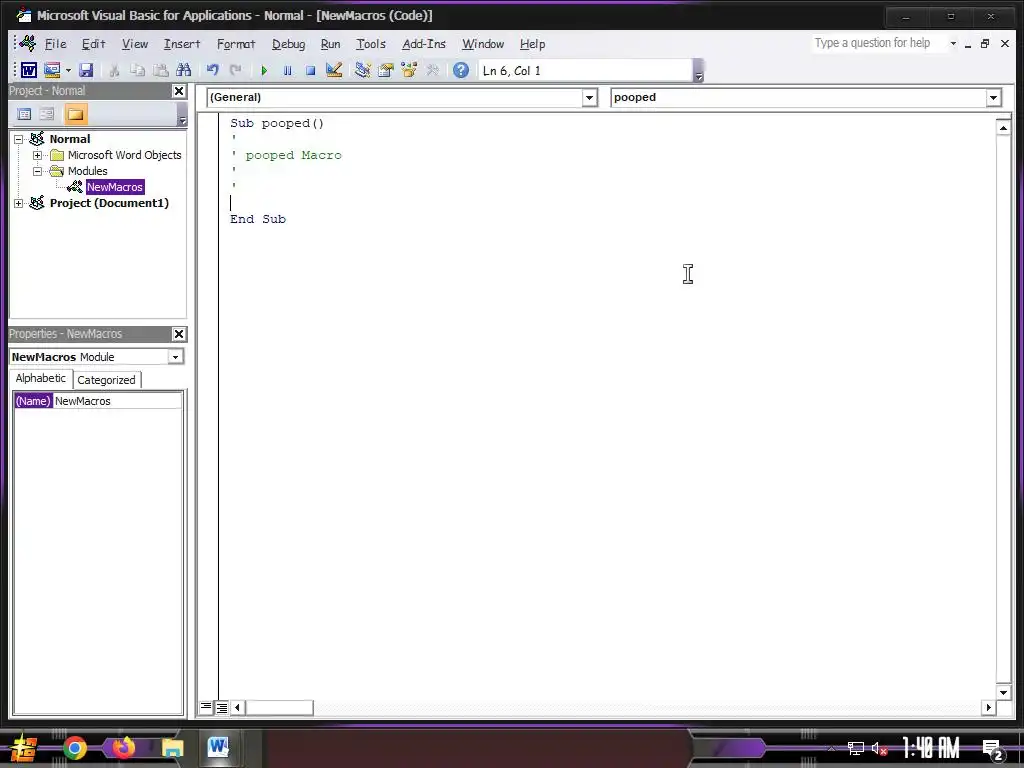Open the File menu
Image resolution: width=1024 pixels, height=768 pixels.
pyautogui.click(x=56, y=44)
